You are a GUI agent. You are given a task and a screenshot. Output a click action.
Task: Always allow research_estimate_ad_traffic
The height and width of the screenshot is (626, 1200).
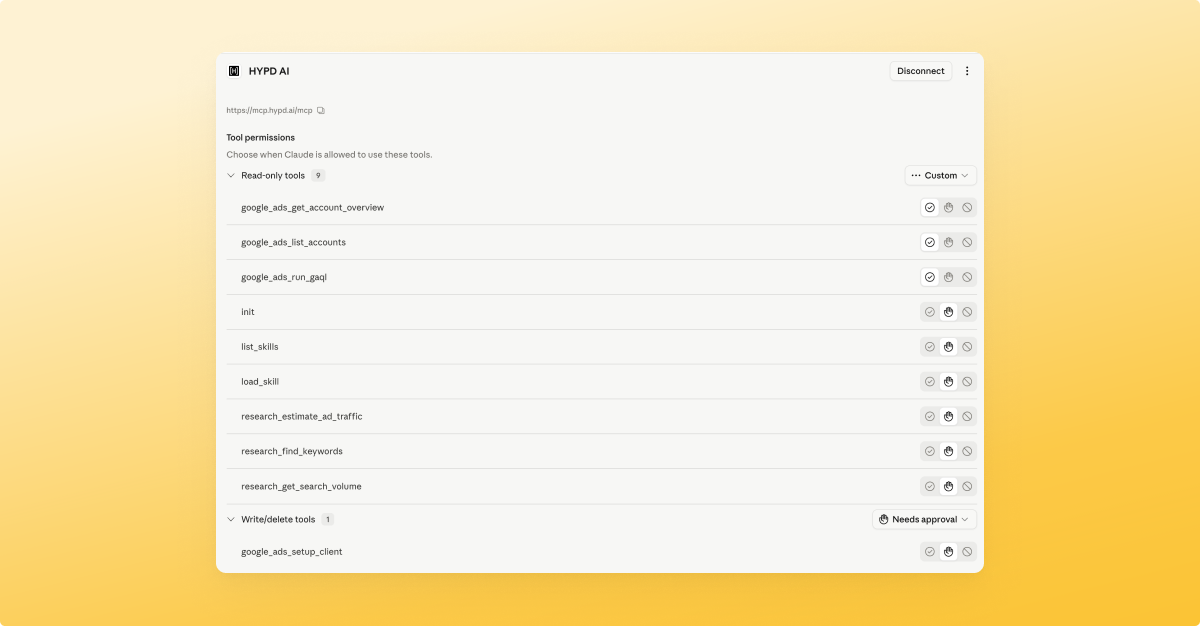(x=930, y=416)
